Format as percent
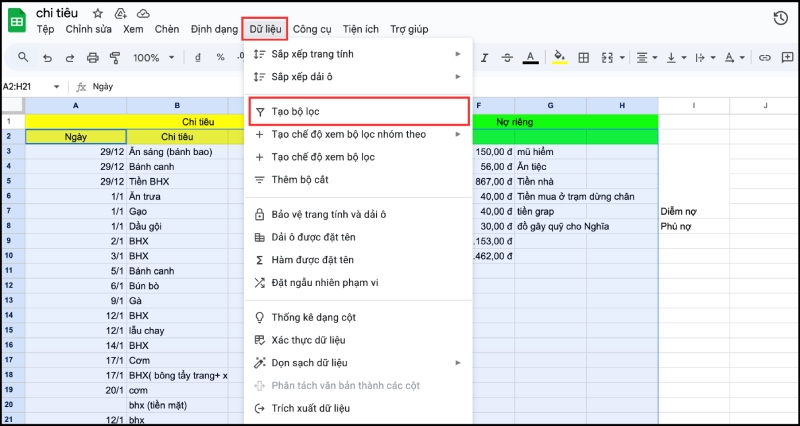The image size is (800, 426). pyautogui.click(x=220, y=58)
